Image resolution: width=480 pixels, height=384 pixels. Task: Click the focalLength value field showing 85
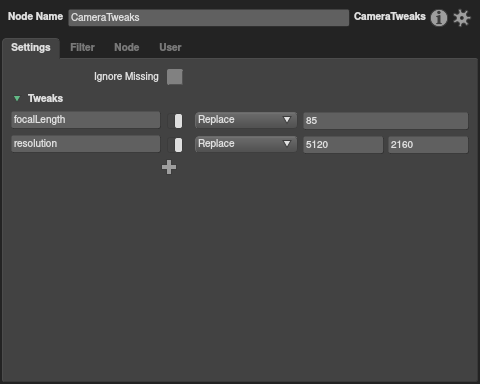[x=386, y=121]
